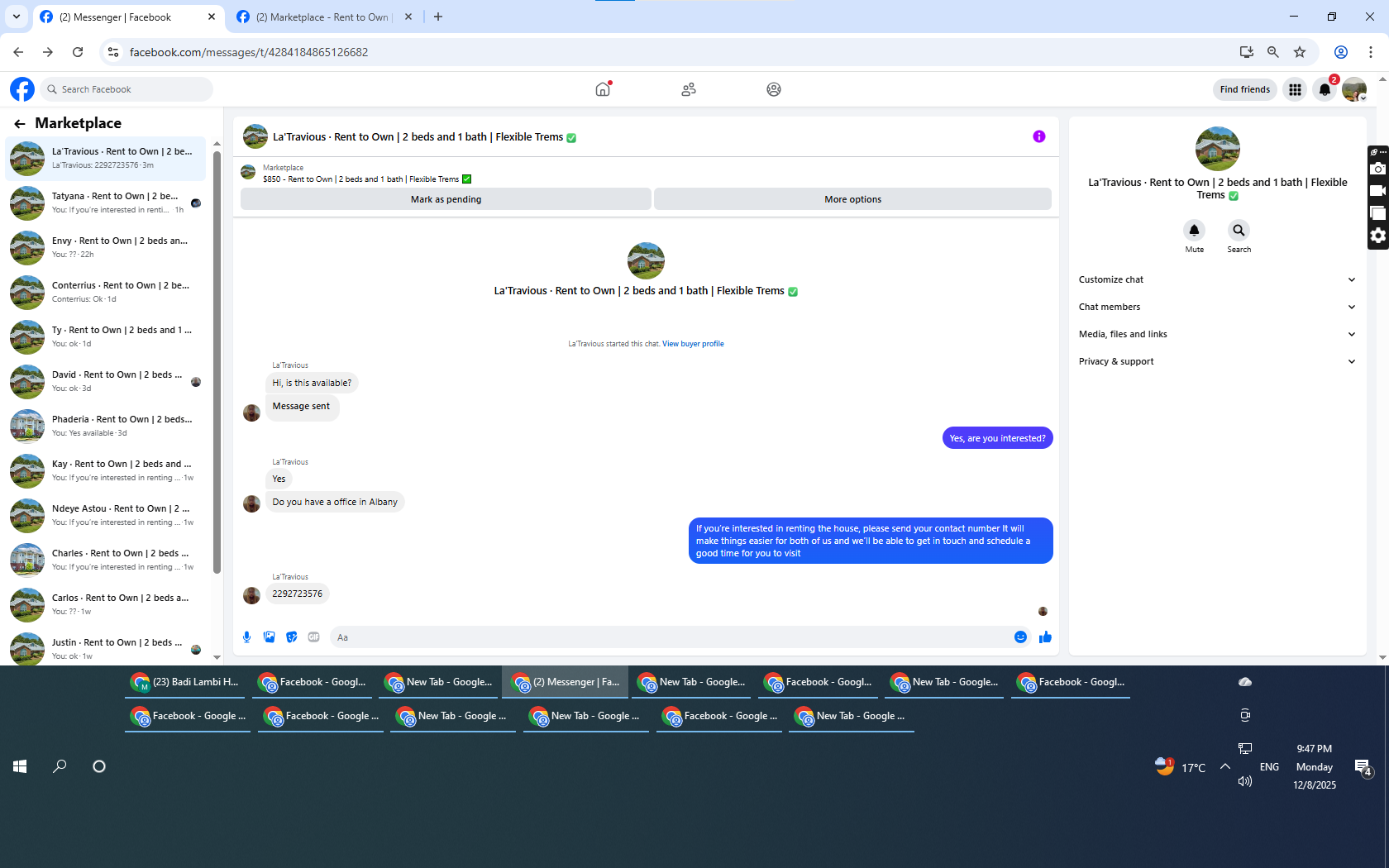1389x868 pixels.
Task: Open the Carlos conversation
Action: pyautogui.click(x=106, y=604)
